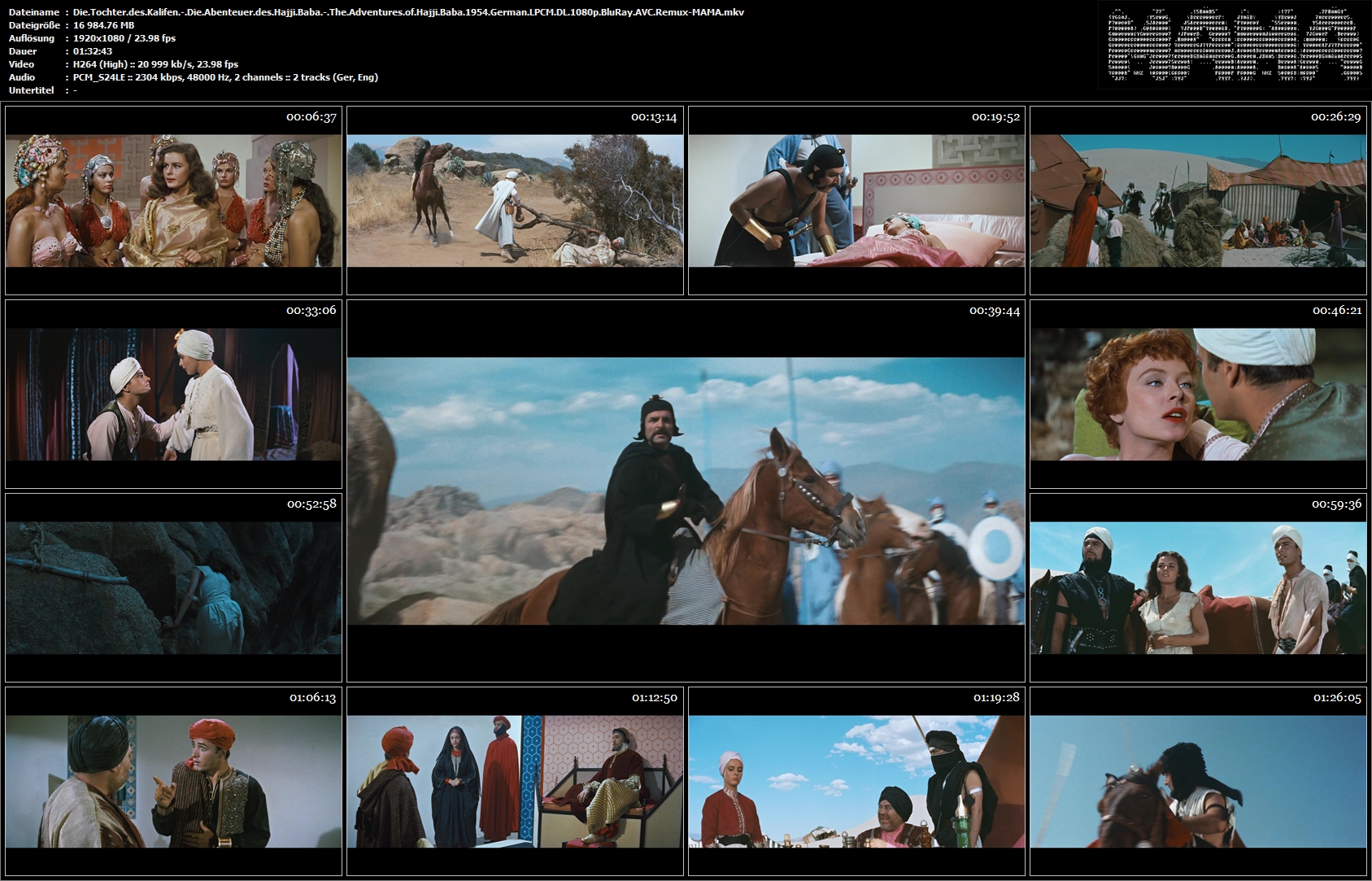
Task: Click the mkv file name text
Action: click(x=408, y=12)
